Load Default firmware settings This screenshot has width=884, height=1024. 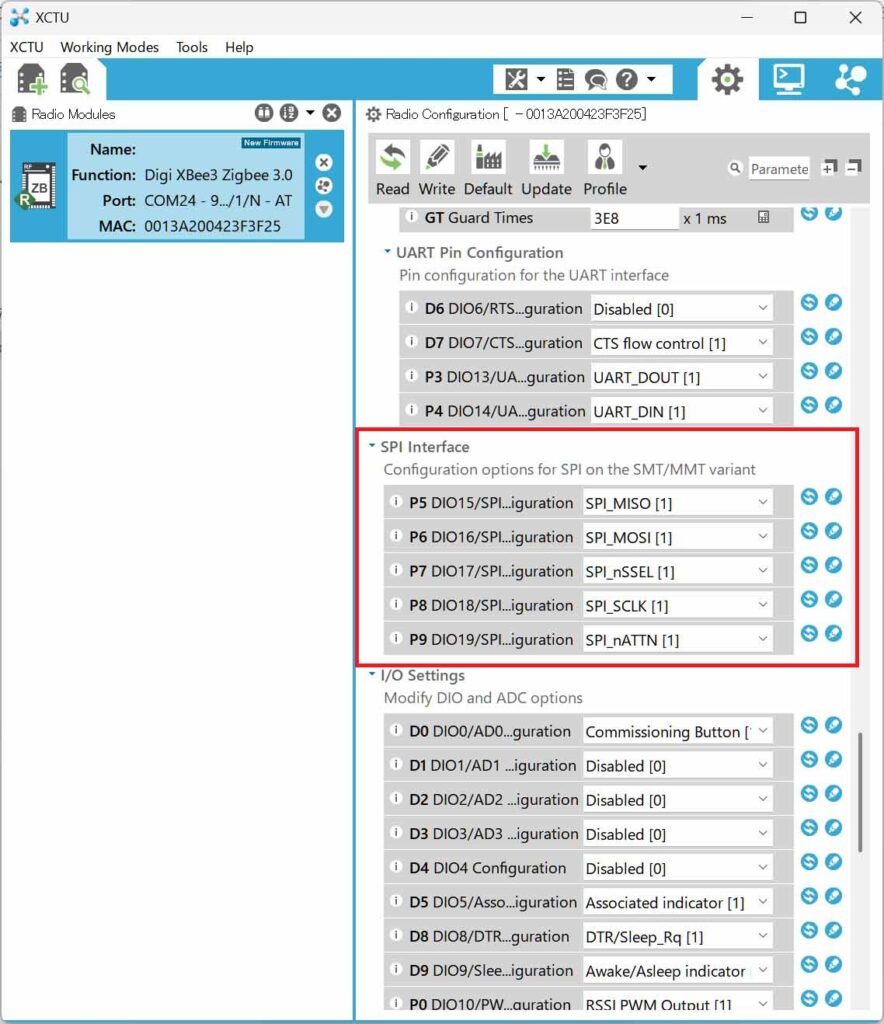pyautogui.click(x=488, y=169)
